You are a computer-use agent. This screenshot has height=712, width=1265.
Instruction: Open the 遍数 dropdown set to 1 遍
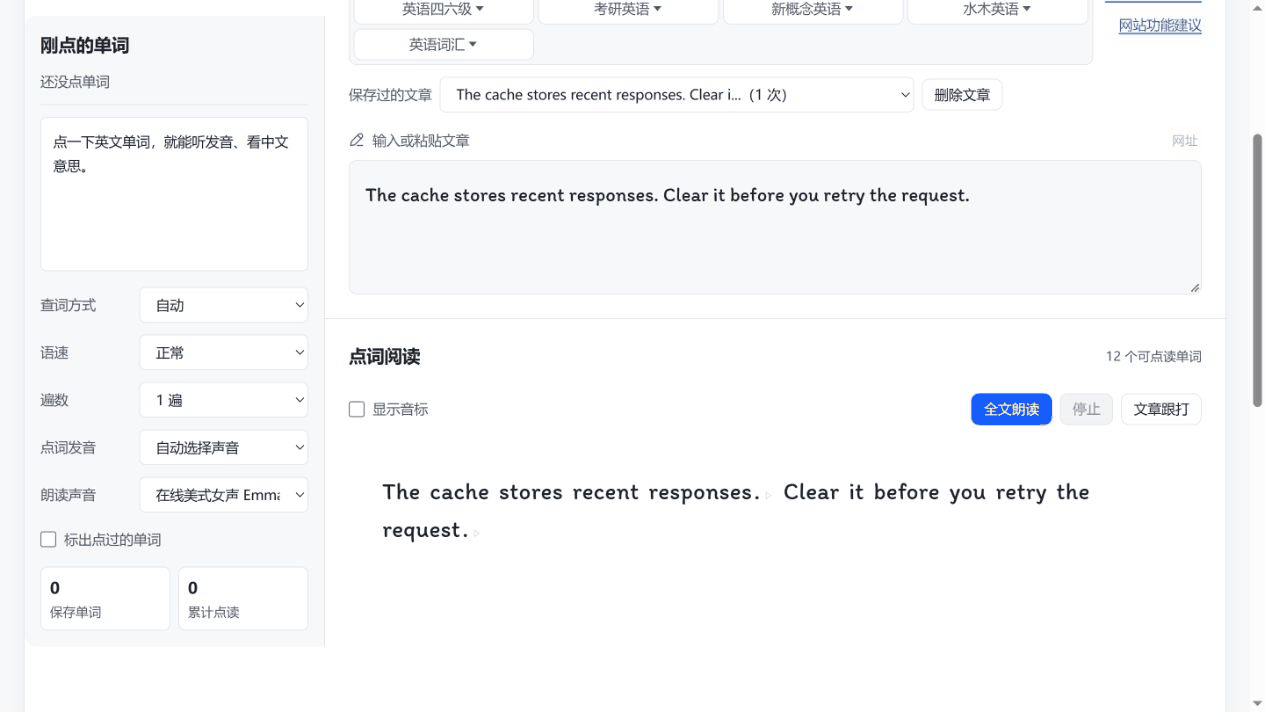pyautogui.click(x=224, y=400)
